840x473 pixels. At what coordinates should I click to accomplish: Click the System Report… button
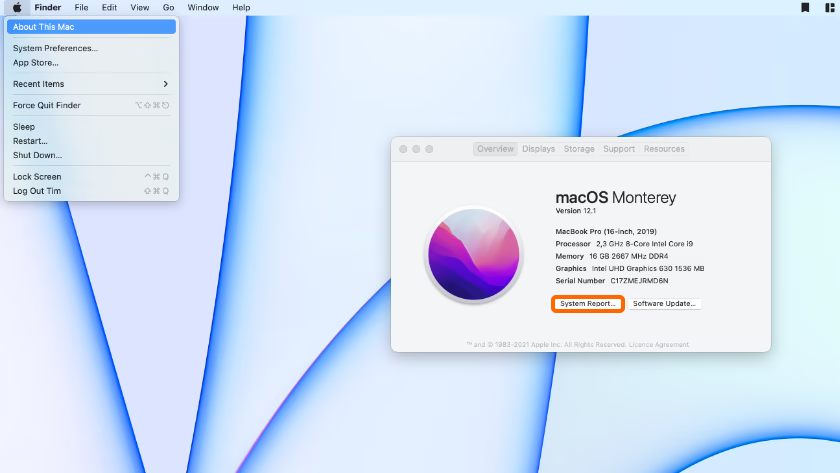(x=588, y=304)
